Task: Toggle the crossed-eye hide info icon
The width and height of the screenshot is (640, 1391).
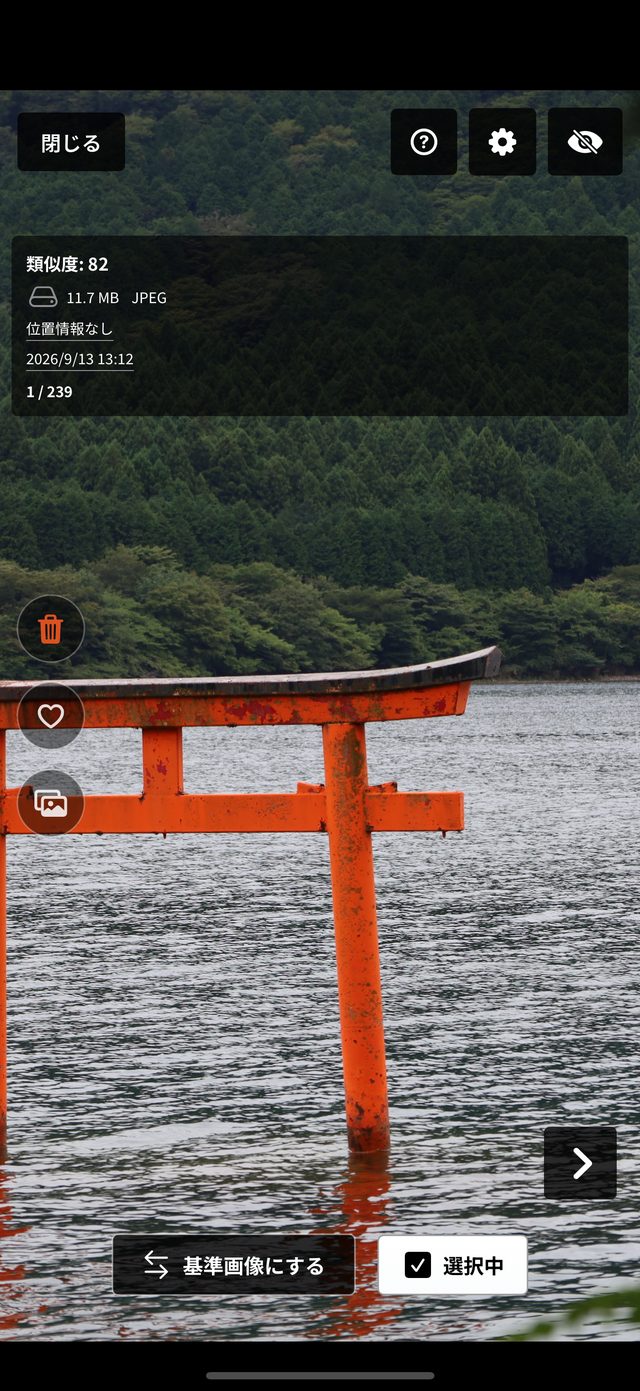Action: tap(585, 142)
